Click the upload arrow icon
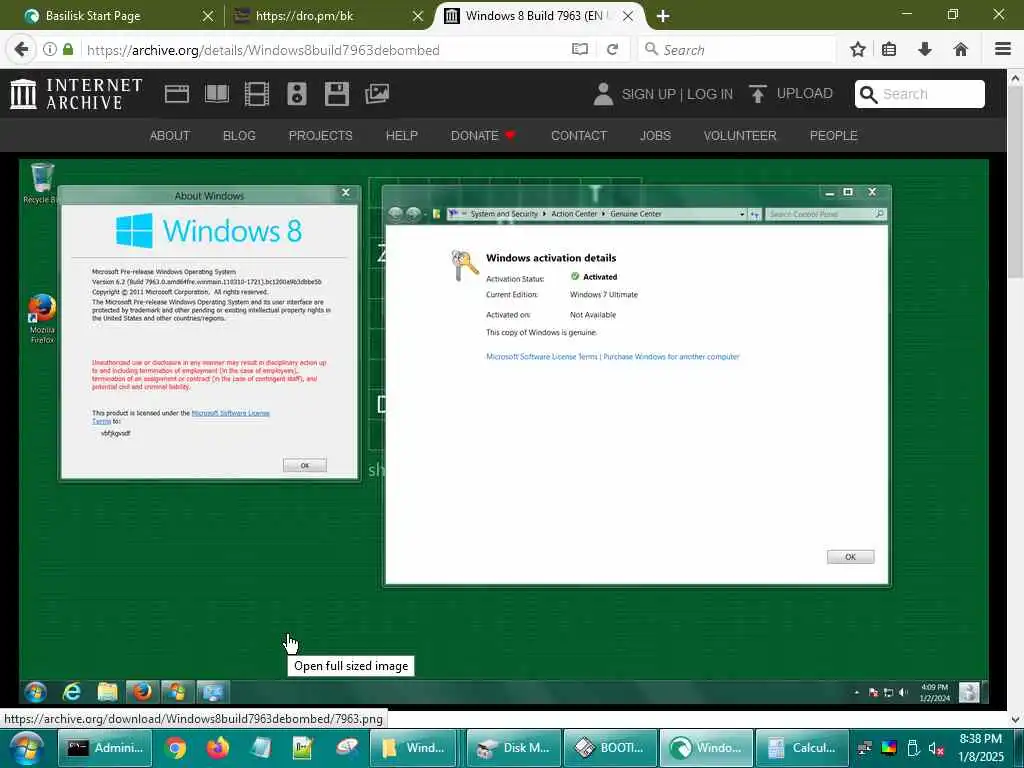Image resolution: width=1024 pixels, height=768 pixels. tap(758, 94)
